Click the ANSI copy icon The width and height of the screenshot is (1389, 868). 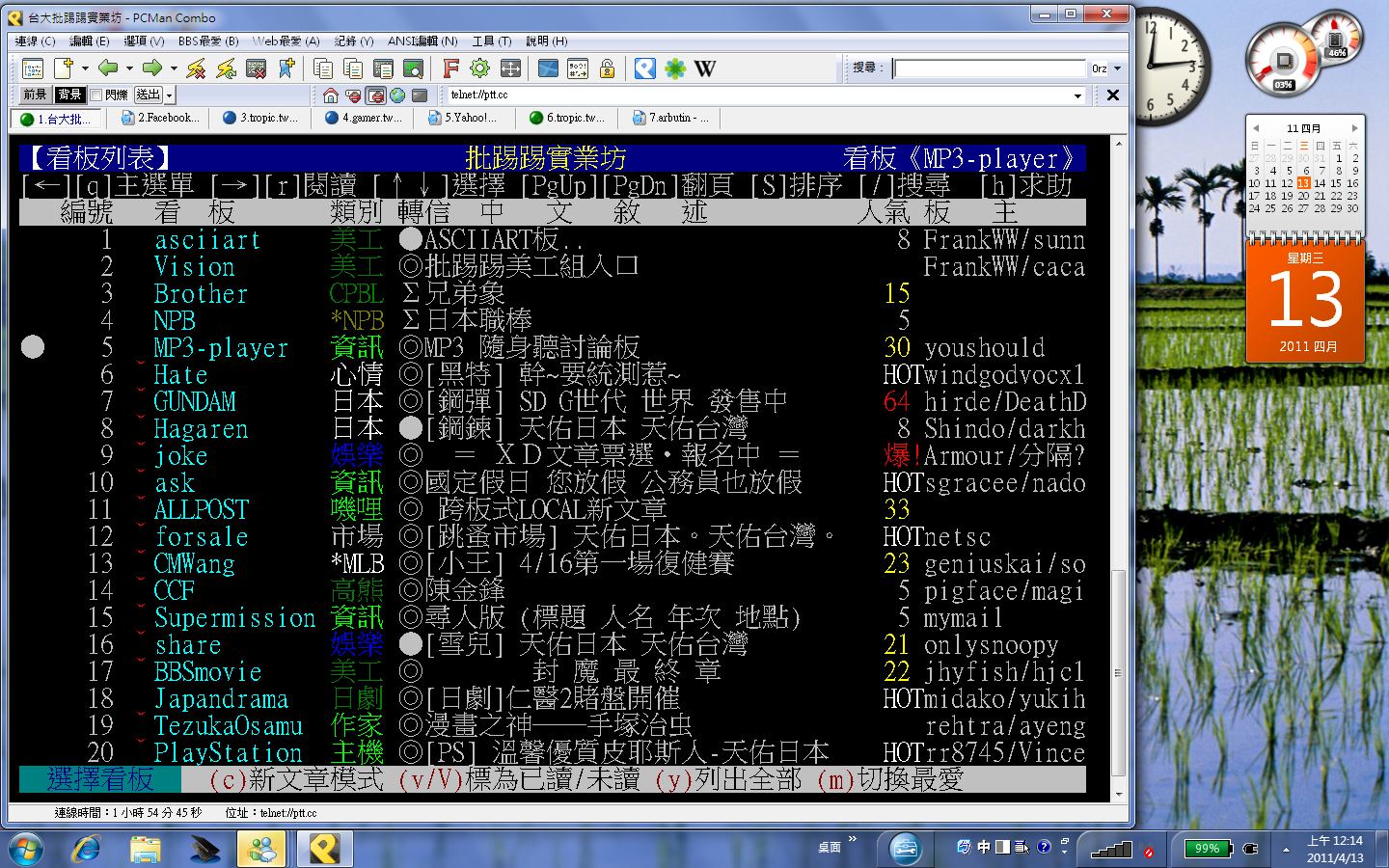[383, 68]
